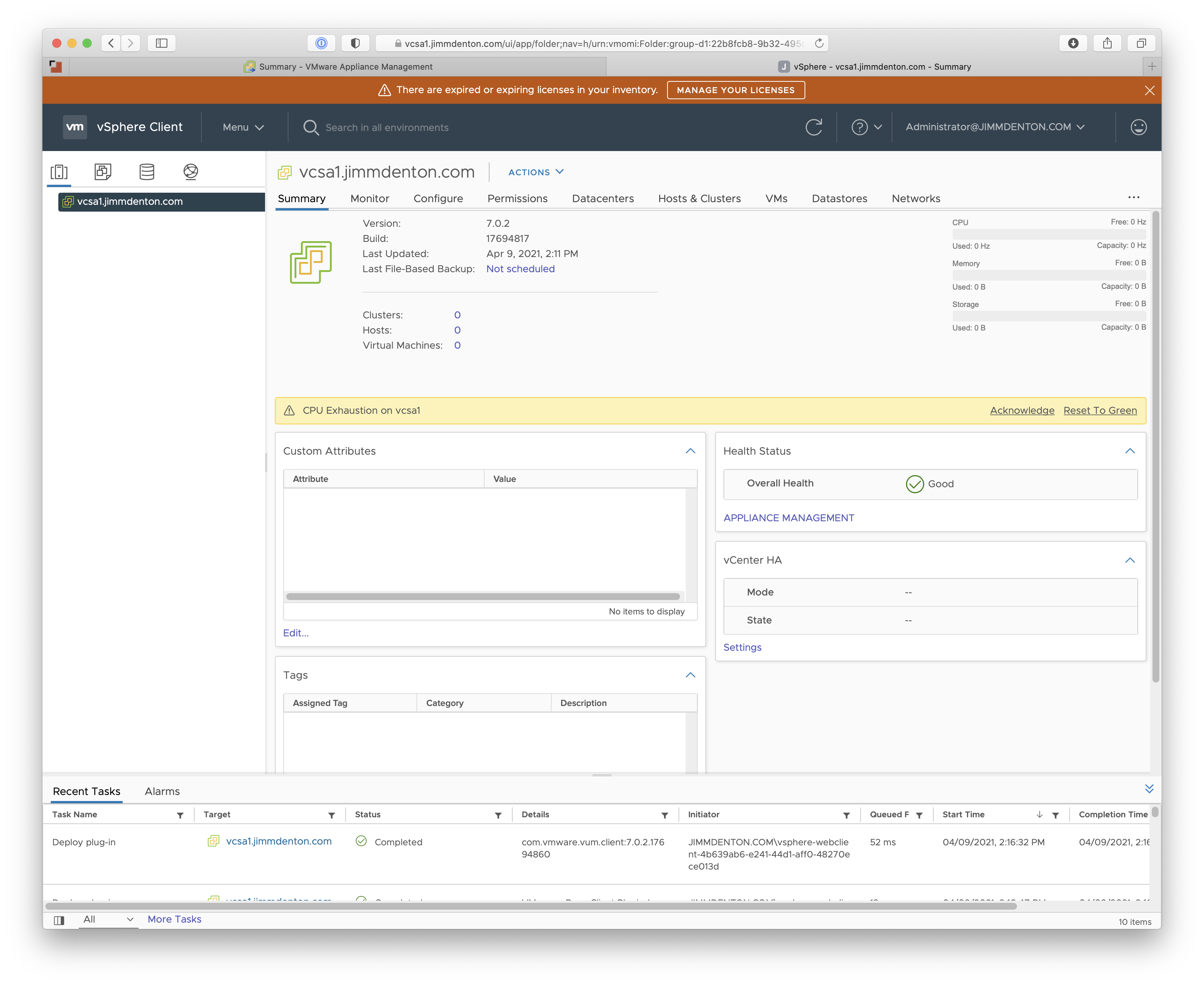
Task: Click MANAGE YOUR LICENSES button
Action: [x=735, y=90]
